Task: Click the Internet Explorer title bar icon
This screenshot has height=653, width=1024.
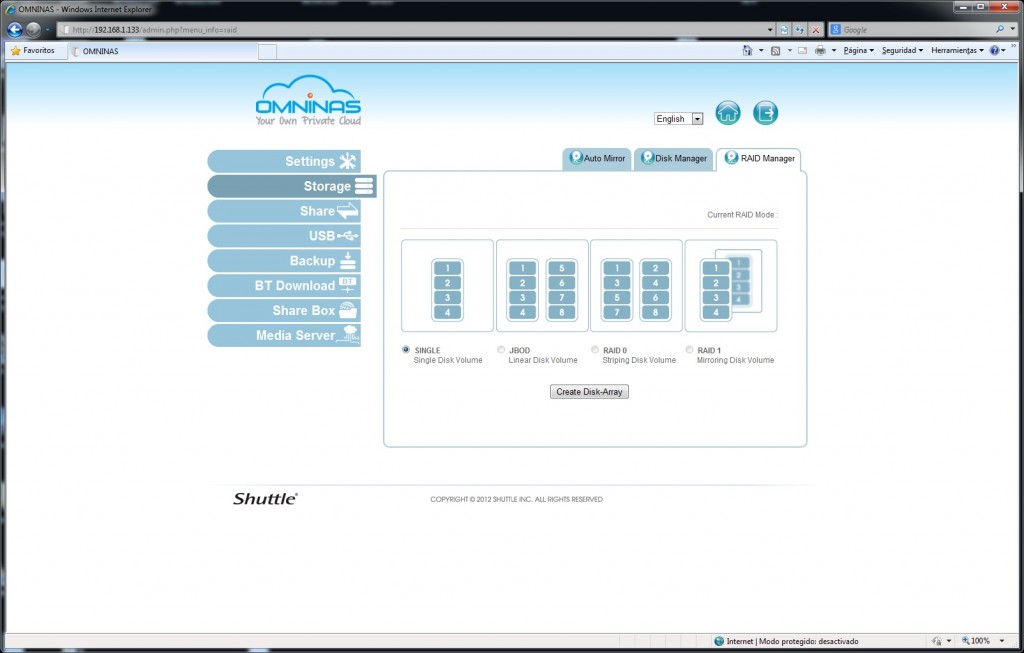Action: 10,9
